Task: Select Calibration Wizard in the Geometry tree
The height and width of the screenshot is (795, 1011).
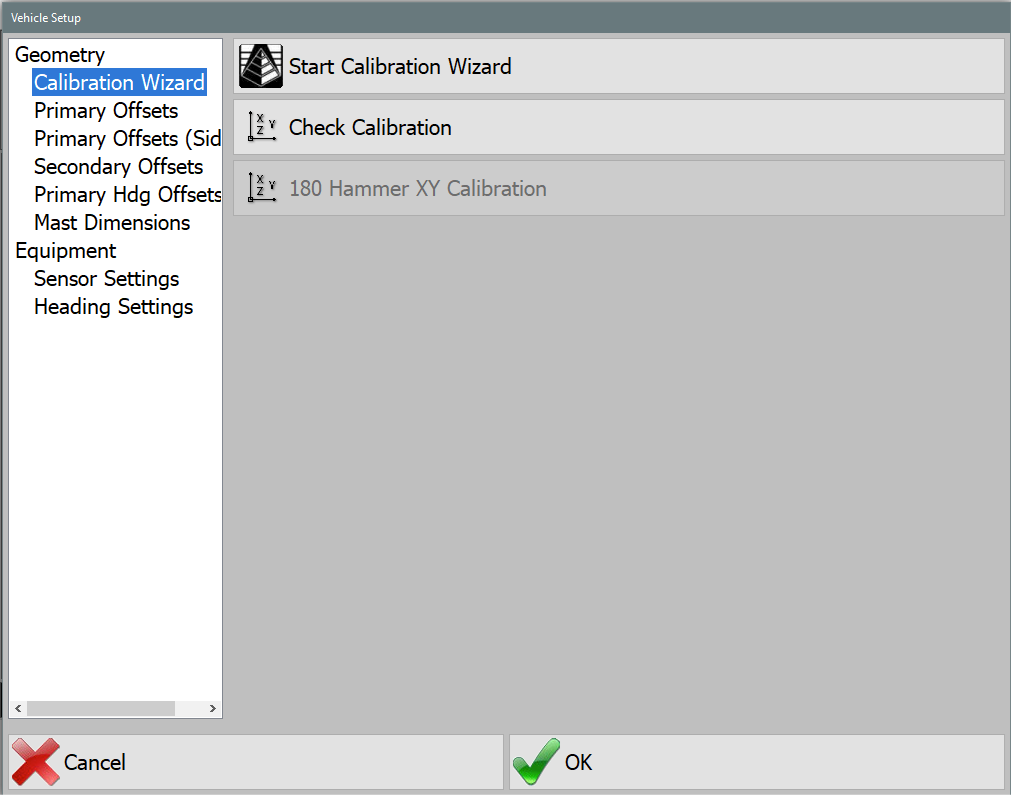Action: pos(118,82)
